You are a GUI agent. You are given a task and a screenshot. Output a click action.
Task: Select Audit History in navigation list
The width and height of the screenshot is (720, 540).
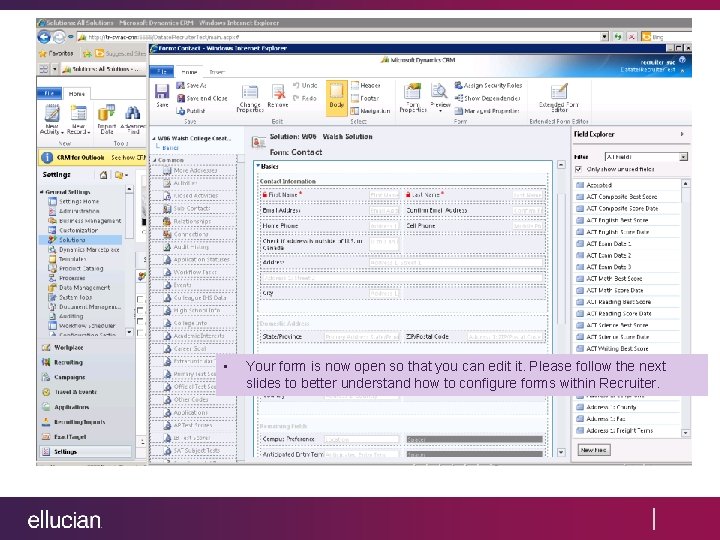click(x=191, y=247)
